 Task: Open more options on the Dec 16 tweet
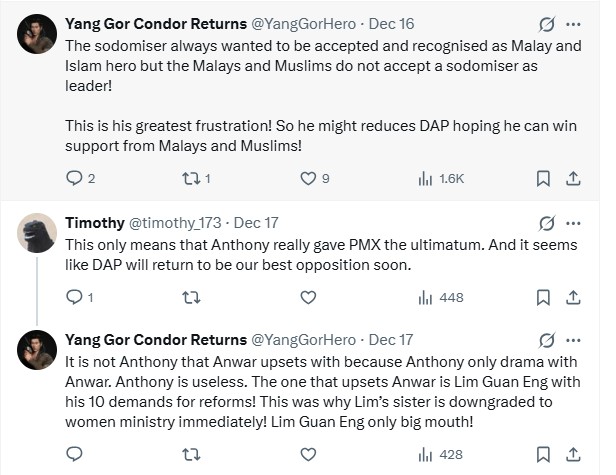click(573, 23)
